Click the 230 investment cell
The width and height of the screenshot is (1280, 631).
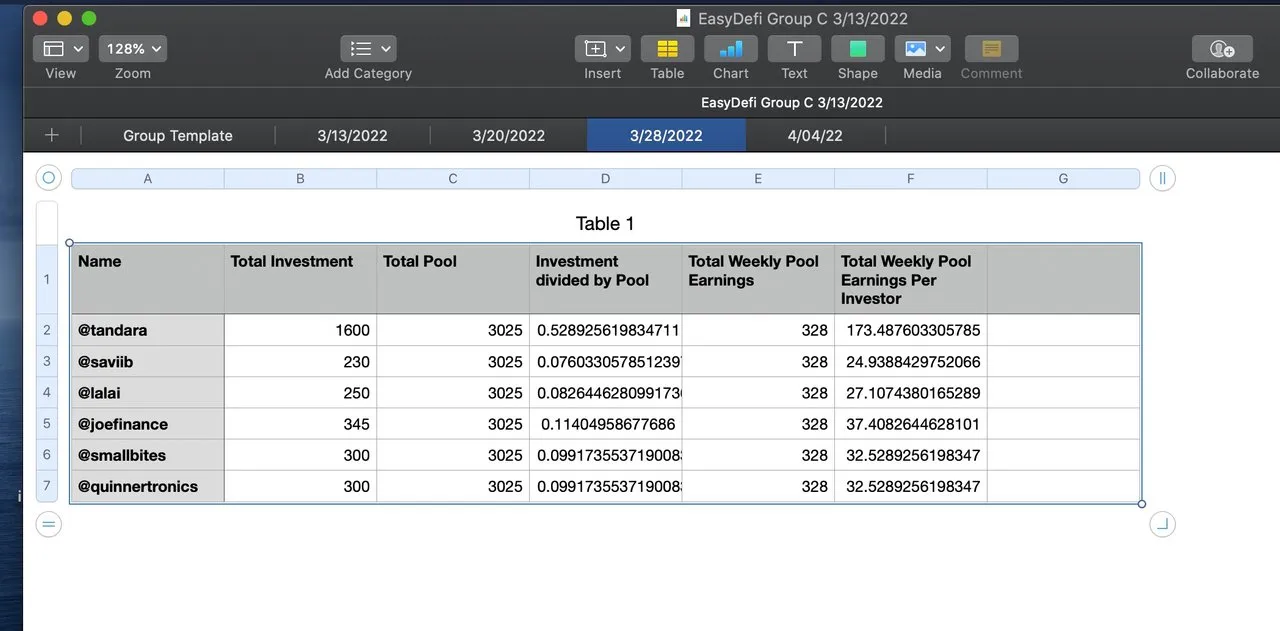click(x=300, y=361)
